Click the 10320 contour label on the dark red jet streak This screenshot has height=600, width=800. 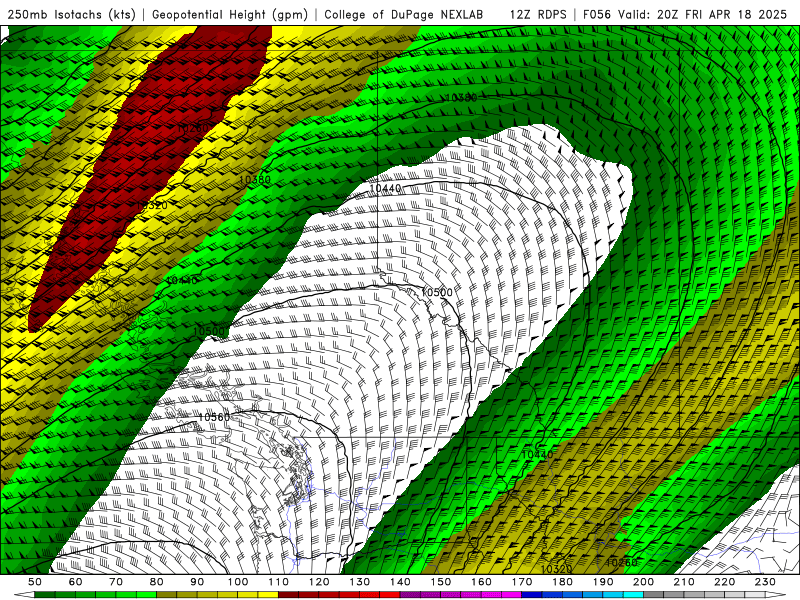point(152,206)
